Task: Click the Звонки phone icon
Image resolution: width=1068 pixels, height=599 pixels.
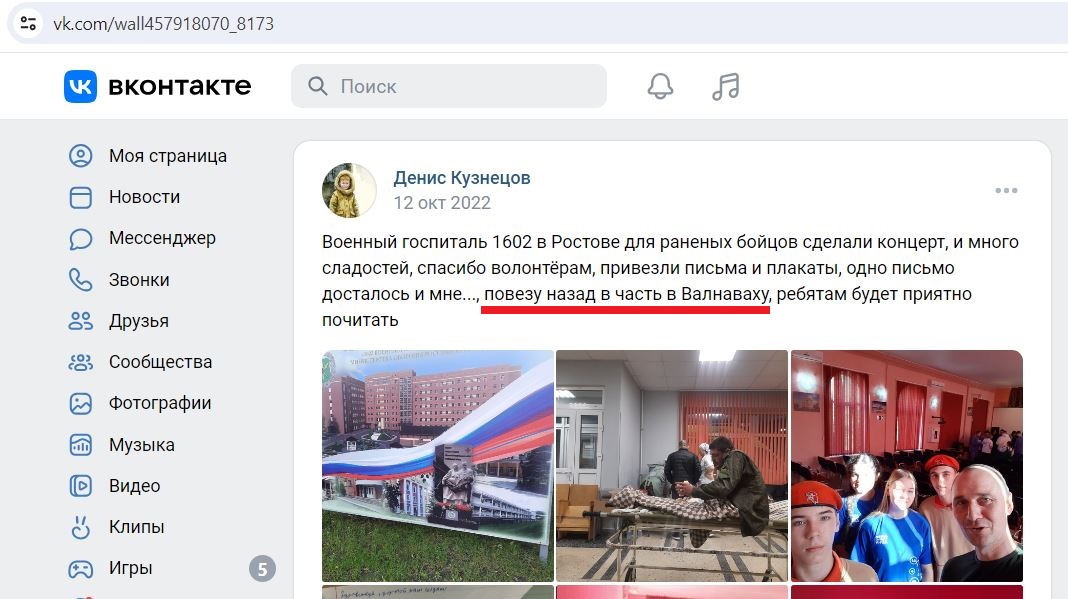Action: pyautogui.click(x=80, y=280)
